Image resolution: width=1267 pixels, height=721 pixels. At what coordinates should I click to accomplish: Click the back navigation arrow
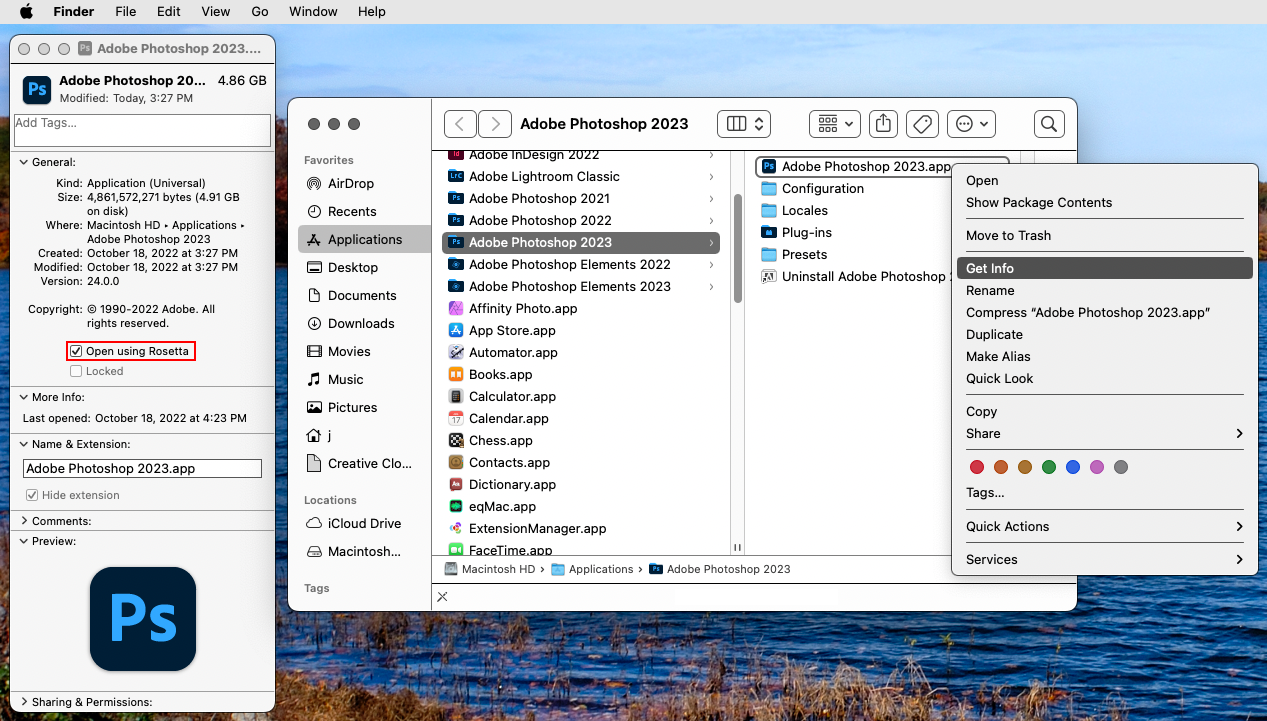[x=459, y=123]
